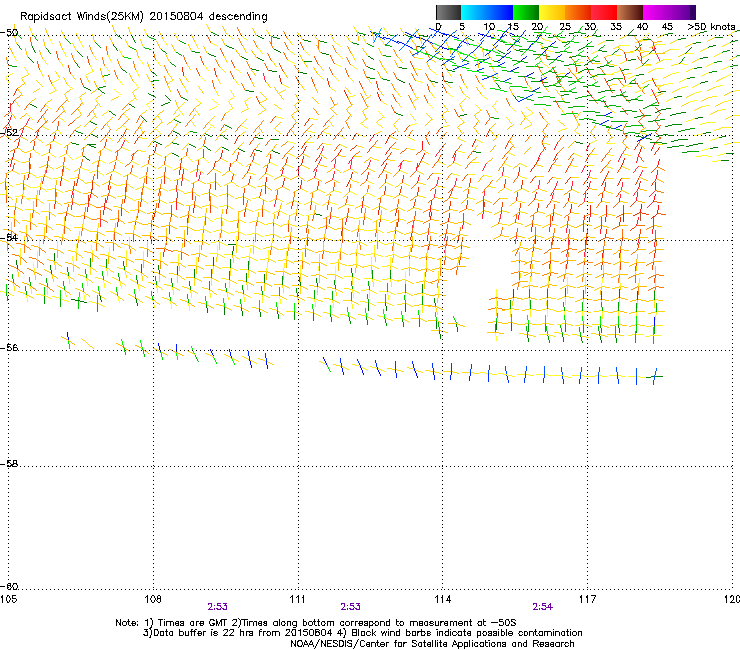Screen dimensions: 740x650
Task: Click the yellow 20-25 knots legend swatch
Action: tap(552, 12)
